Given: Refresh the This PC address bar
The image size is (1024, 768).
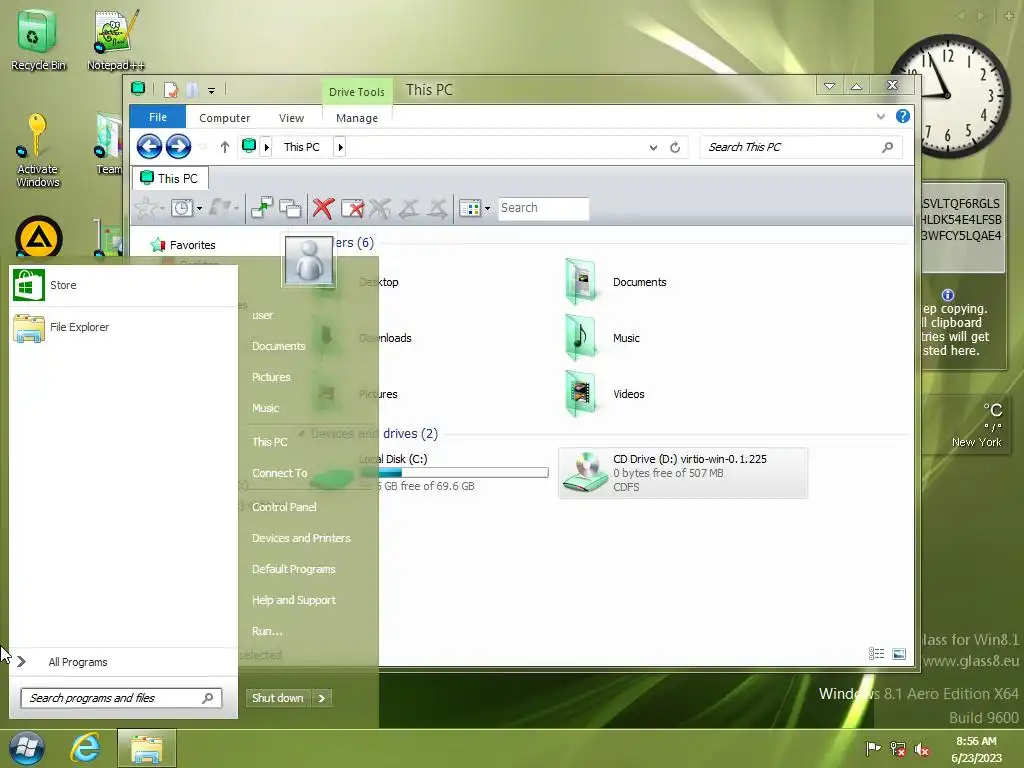Looking at the screenshot, I should click(675, 148).
